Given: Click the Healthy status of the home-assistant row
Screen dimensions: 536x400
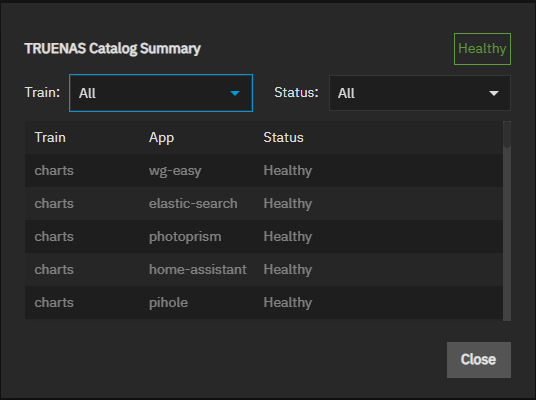Looking at the screenshot, I should click(287, 269).
